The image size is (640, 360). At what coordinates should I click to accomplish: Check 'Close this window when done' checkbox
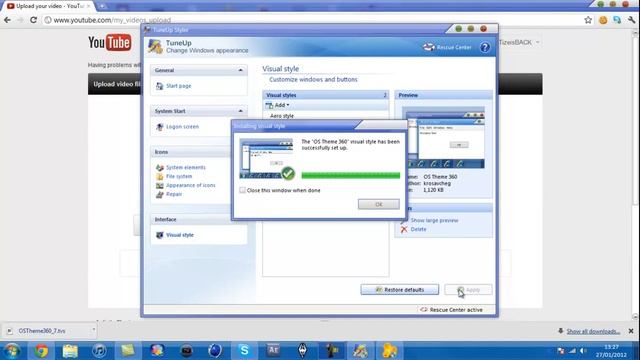242,190
